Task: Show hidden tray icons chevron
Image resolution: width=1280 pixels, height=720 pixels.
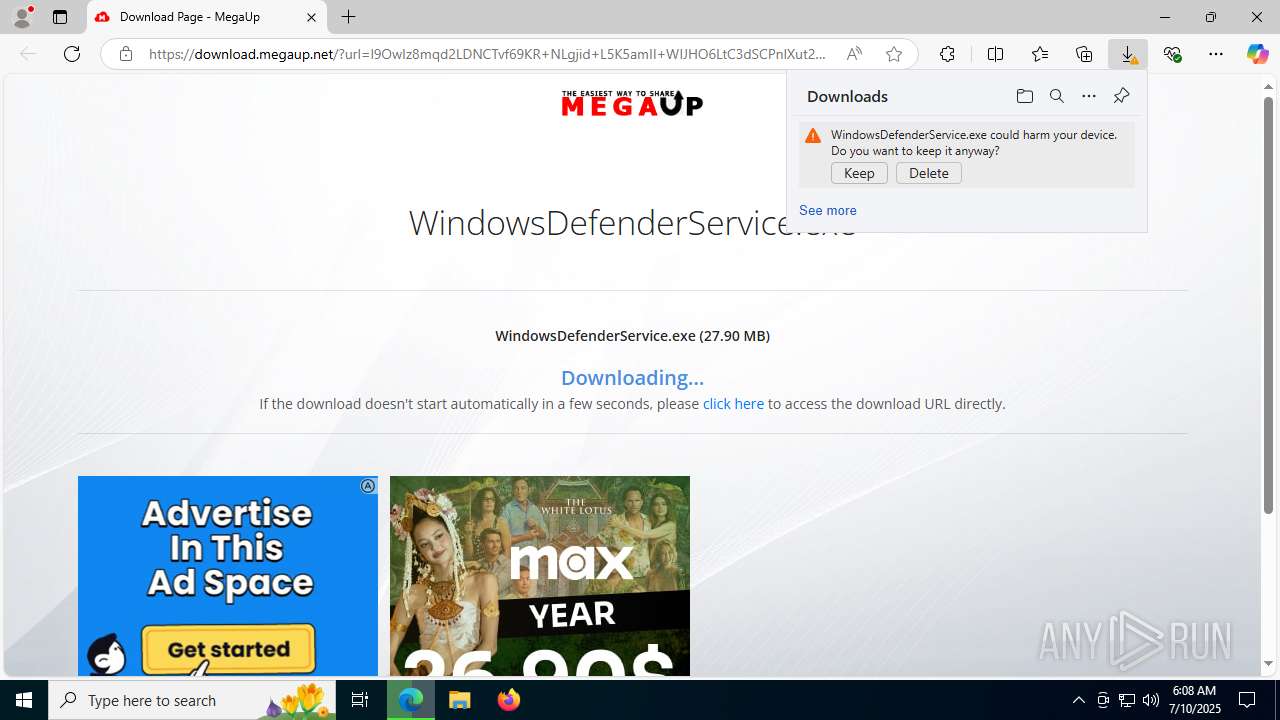Action: click(1078, 700)
